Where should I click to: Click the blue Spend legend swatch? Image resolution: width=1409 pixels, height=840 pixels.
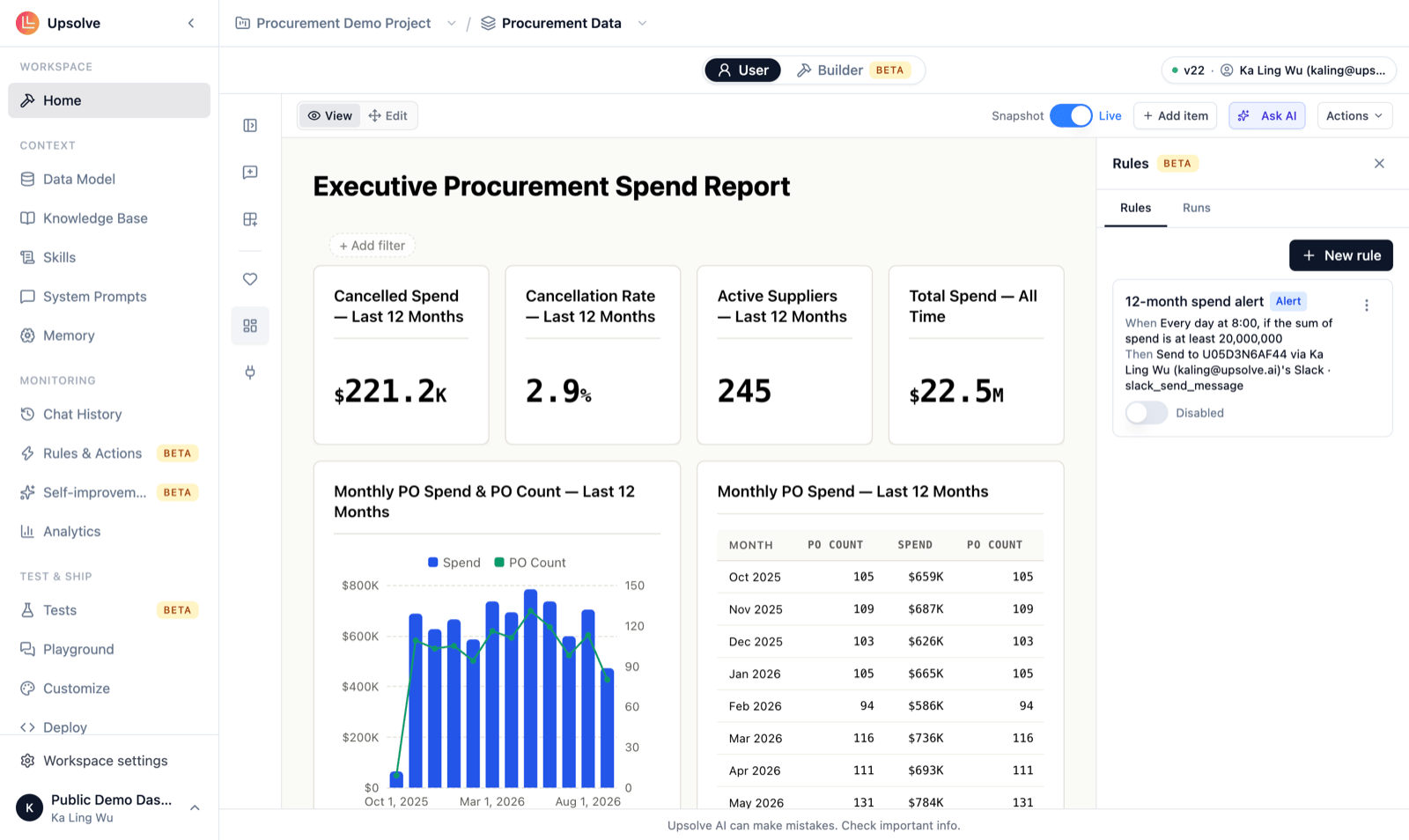coord(432,563)
